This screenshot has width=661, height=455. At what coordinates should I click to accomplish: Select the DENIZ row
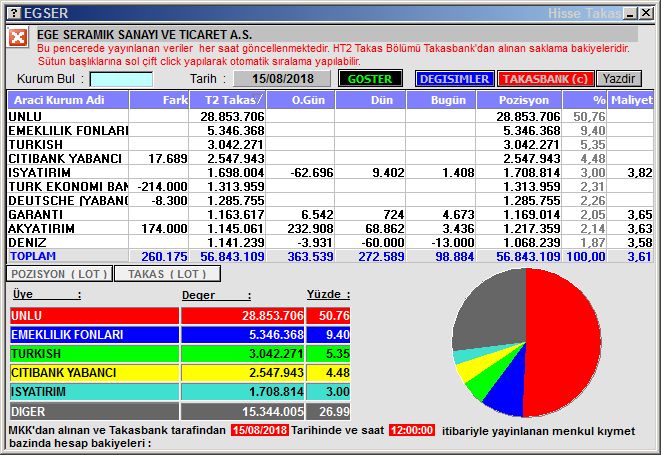(330, 242)
